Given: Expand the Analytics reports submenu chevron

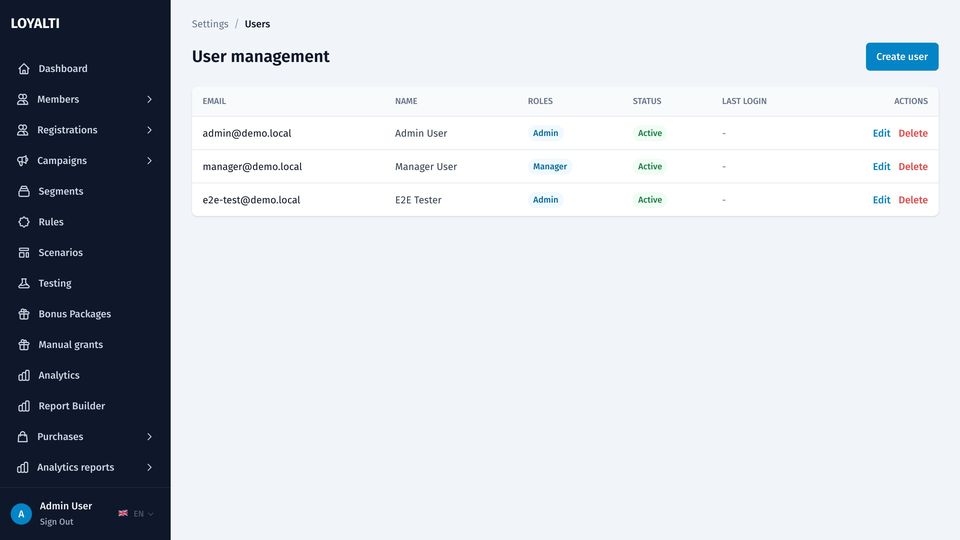Looking at the screenshot, I should [x=149, y=467].
